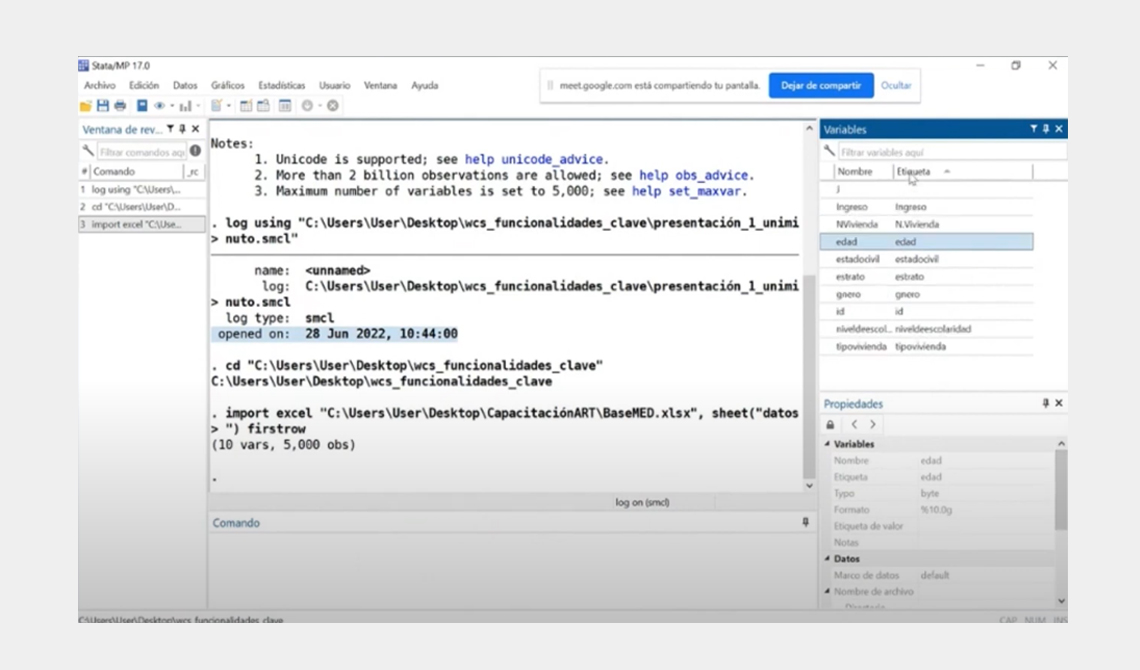Screen dimensions: 1140x670
Task: Go to previous variable arrow in Propiedades
Action: point(854,424)
